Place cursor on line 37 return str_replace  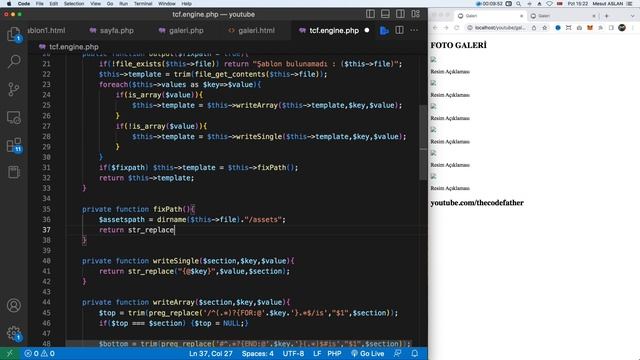[137, 230]
